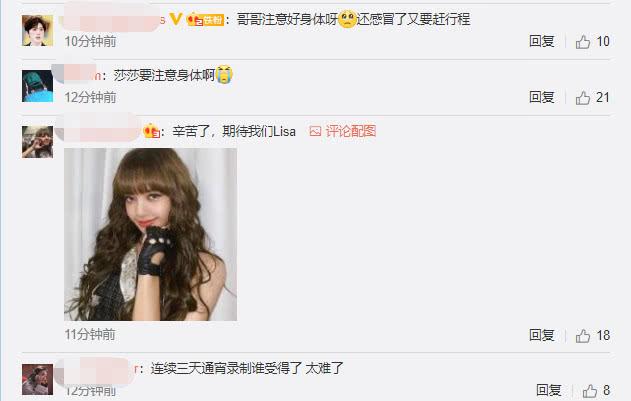The image size is (631, 401).
Task: Click the orange 铁粉 fan badge
Action: click(205, 19)
